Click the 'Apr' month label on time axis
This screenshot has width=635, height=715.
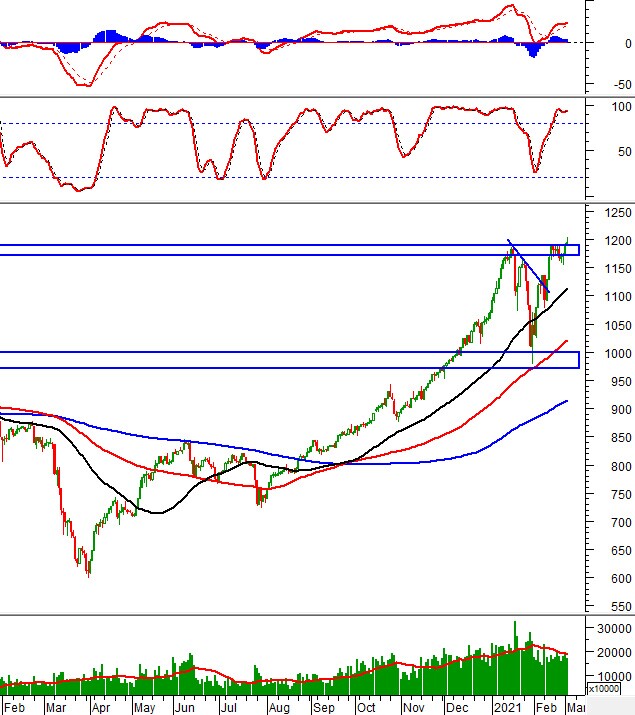[101, 708]
